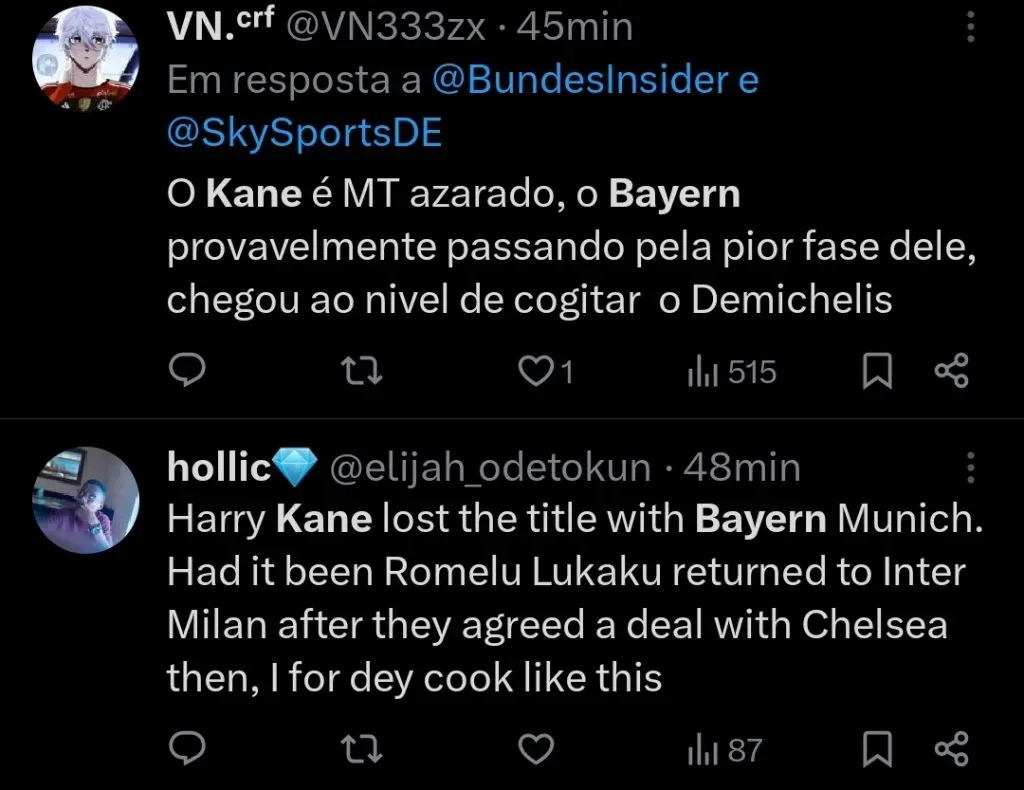The height and width of the screenshot is (790, 1024).
Task: Open the @elijah_odetokun handle
Action: (490, 467)
